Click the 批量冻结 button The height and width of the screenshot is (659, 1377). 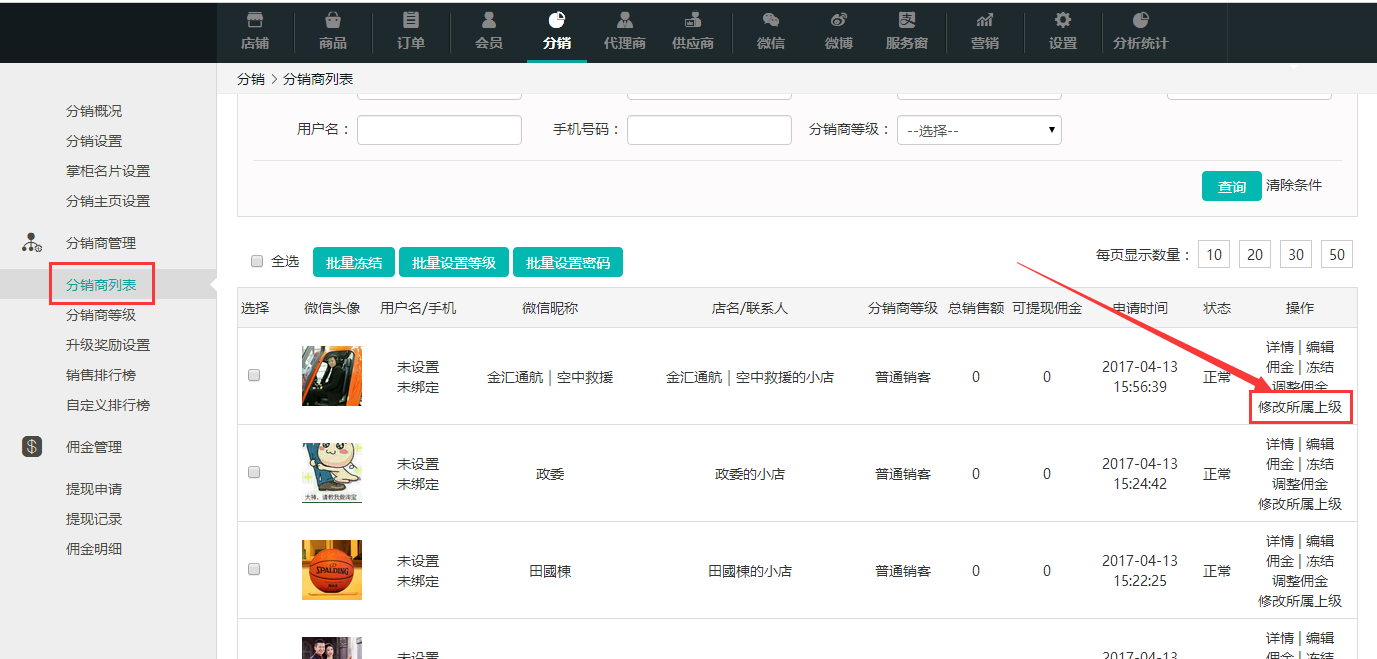click(354, 262)
